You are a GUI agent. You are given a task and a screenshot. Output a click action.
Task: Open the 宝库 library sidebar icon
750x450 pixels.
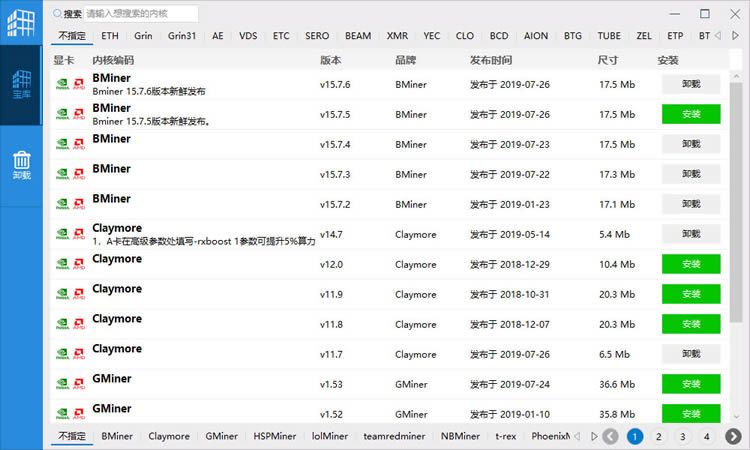click(22, 85)
